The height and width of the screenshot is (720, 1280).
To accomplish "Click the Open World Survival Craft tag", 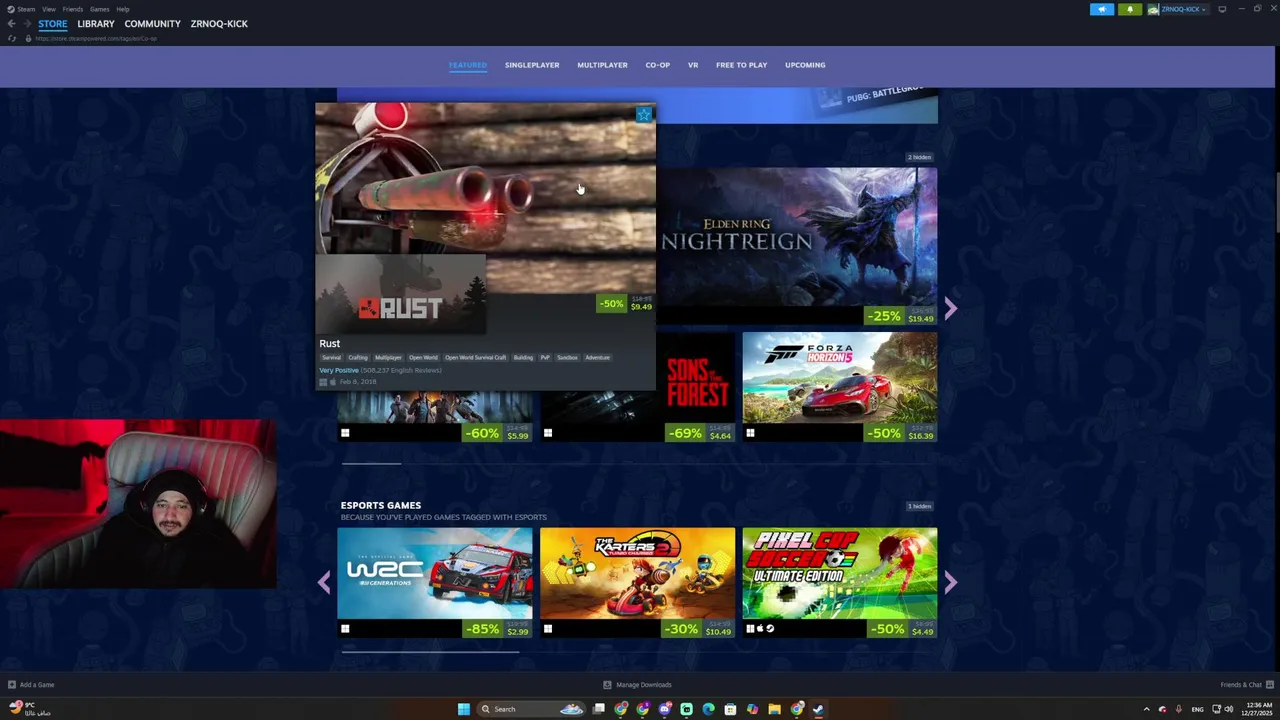I will tap(476, 357).
